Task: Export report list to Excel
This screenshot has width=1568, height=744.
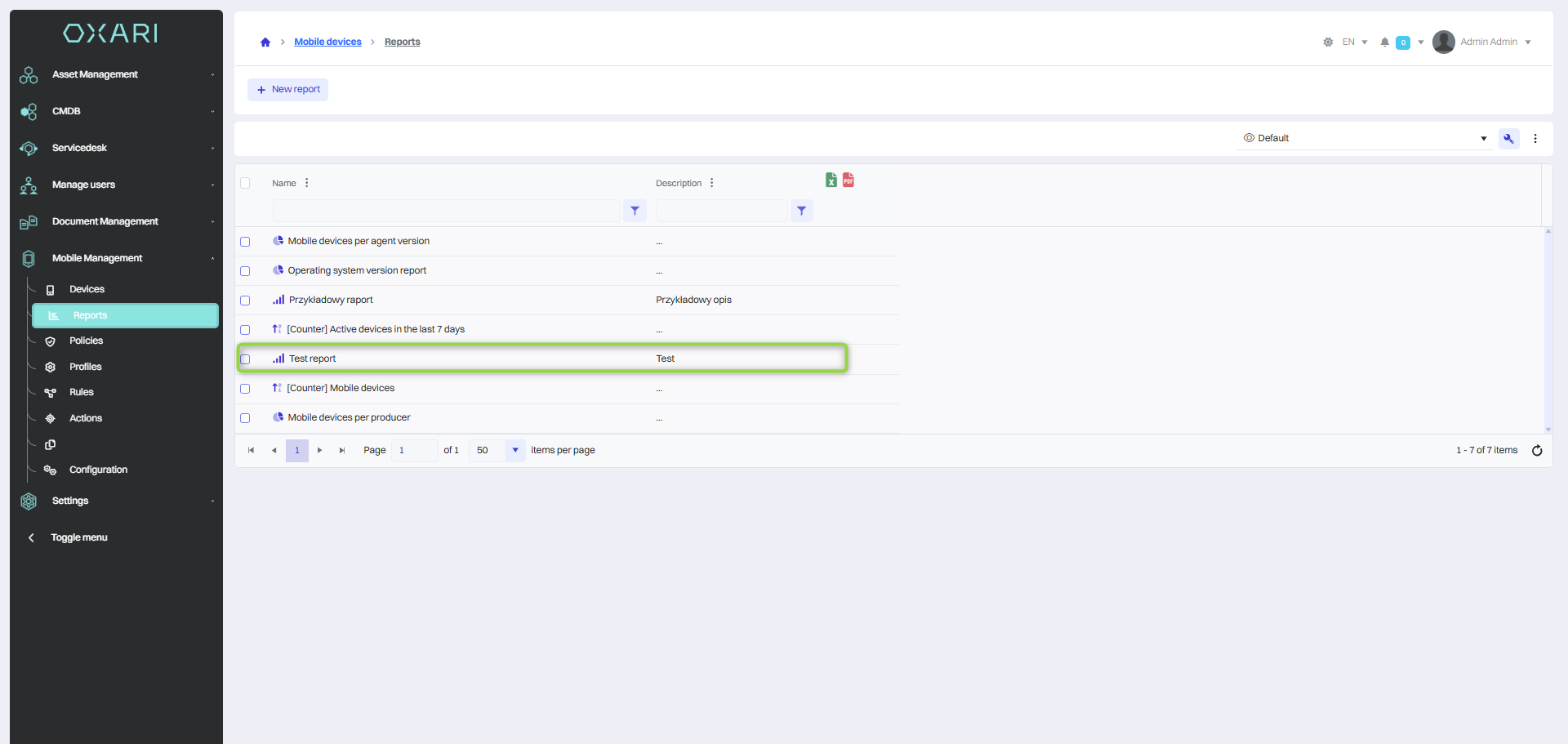Action: (831, 180)
